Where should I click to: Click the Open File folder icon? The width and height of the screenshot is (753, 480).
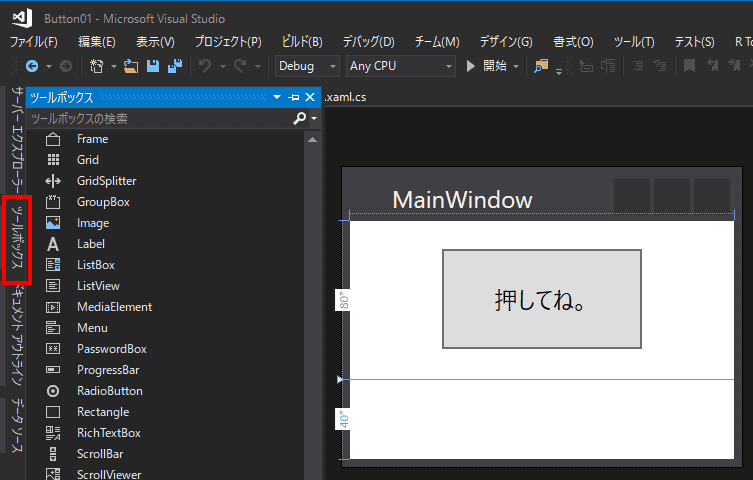click(x=131, y=66)
